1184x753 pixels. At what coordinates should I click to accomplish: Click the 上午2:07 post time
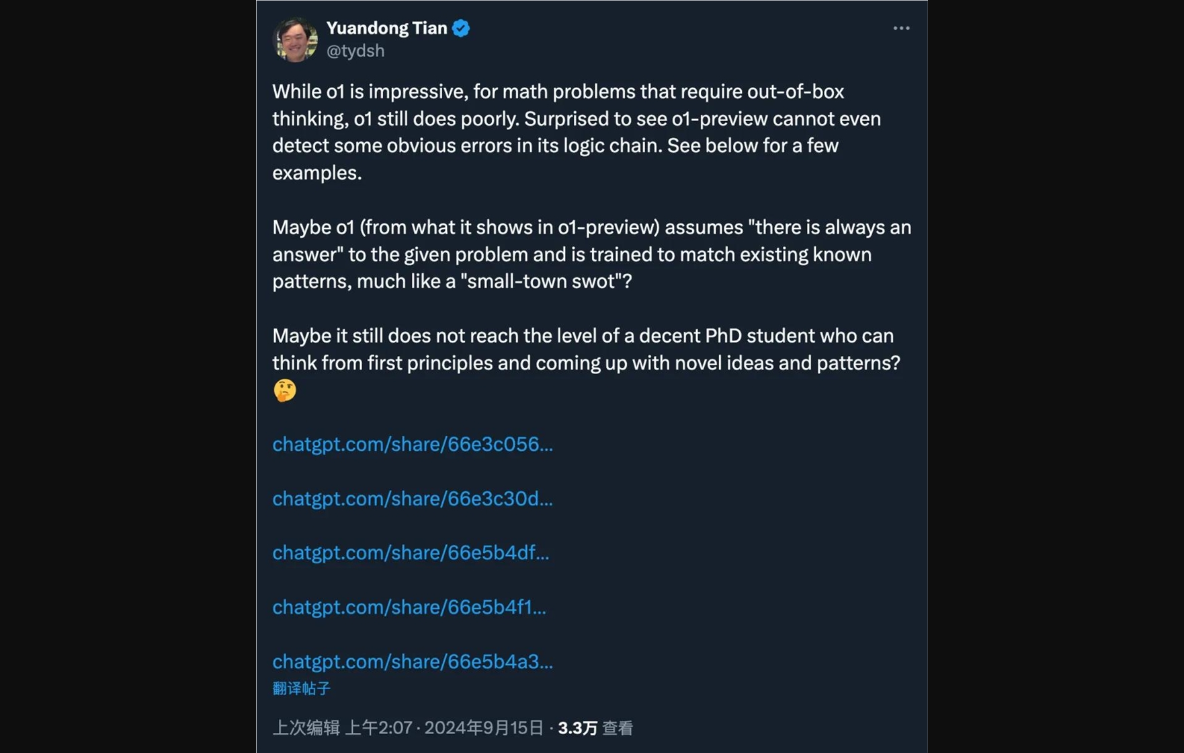379,728
